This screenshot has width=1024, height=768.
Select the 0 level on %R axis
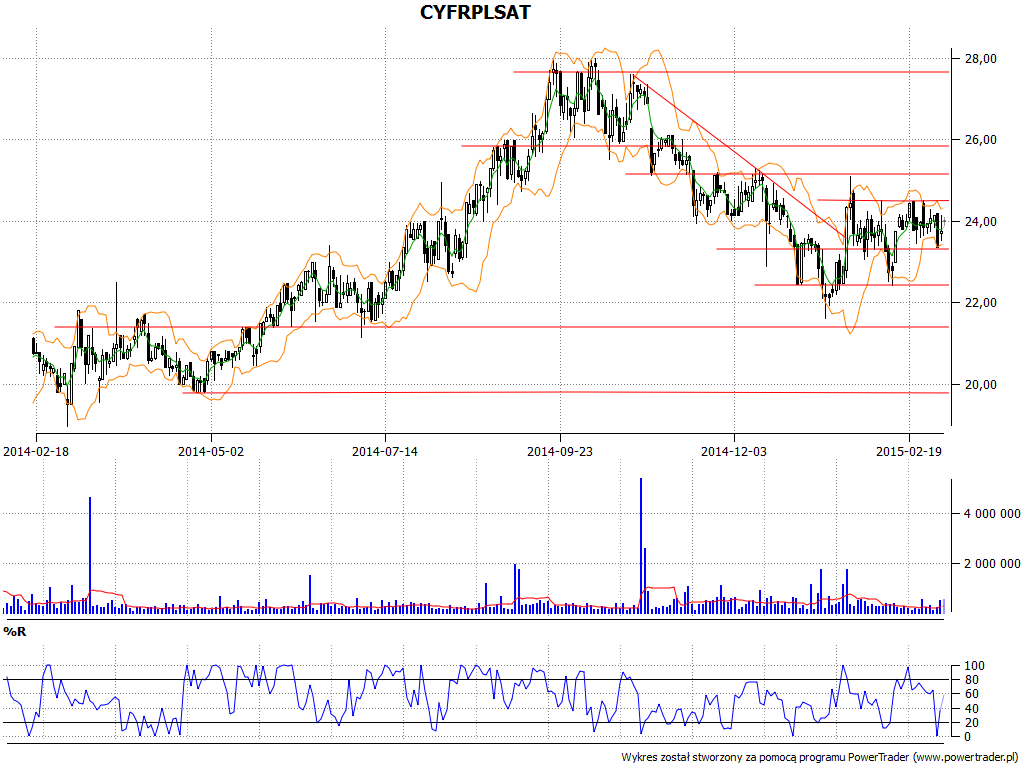[x=968, y=737]
